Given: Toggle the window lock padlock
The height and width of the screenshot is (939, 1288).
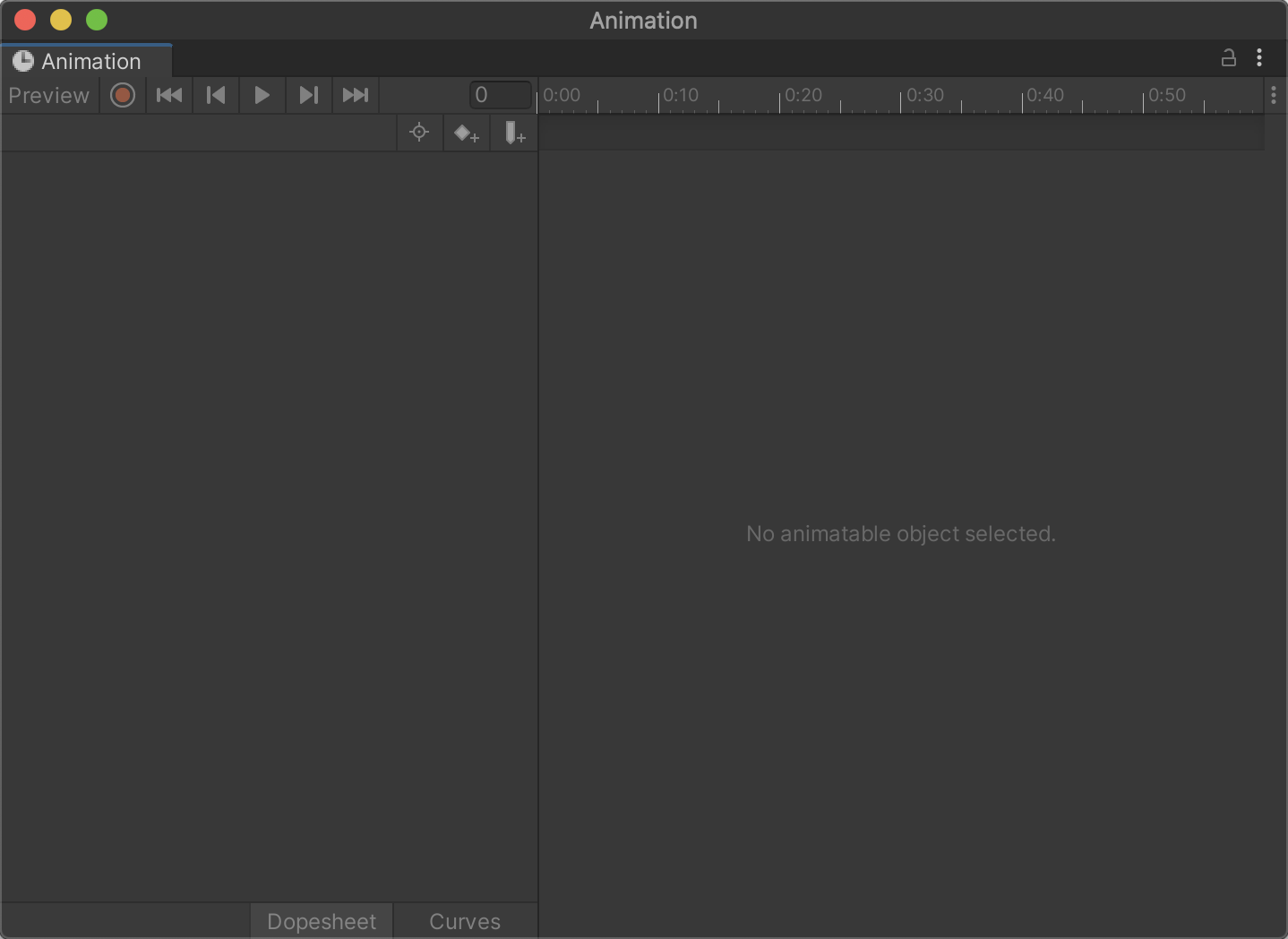Looking at the screenshot, I should click(1229, 57).
